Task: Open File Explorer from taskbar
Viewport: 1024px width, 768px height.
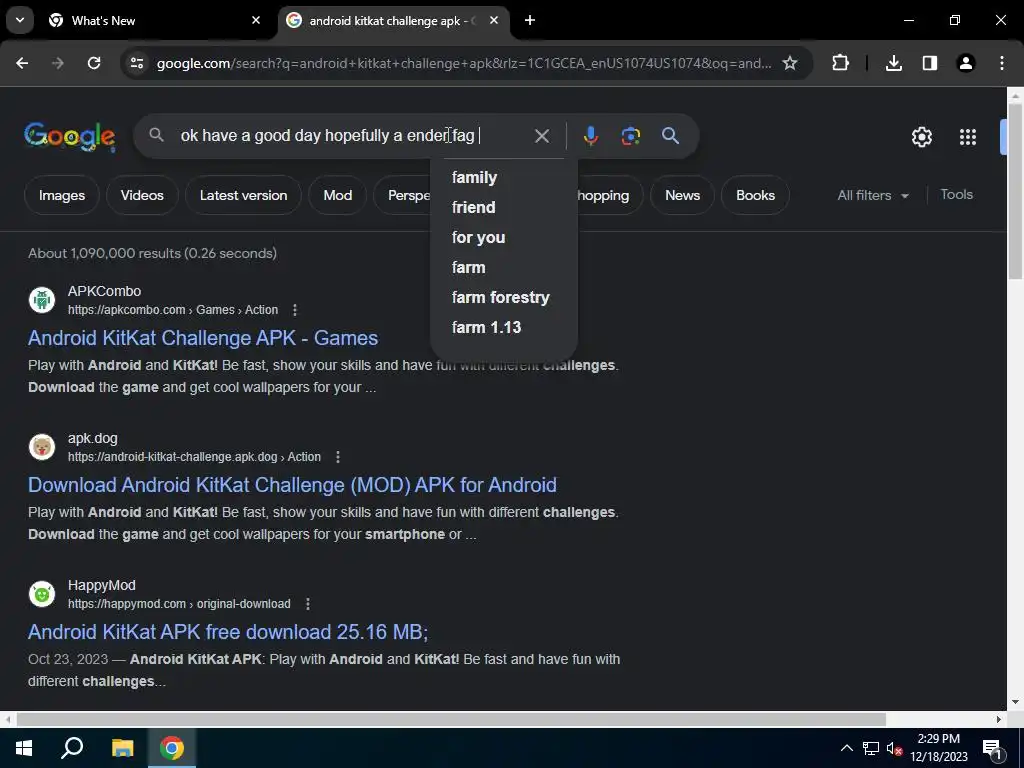Action: point(122,748)
